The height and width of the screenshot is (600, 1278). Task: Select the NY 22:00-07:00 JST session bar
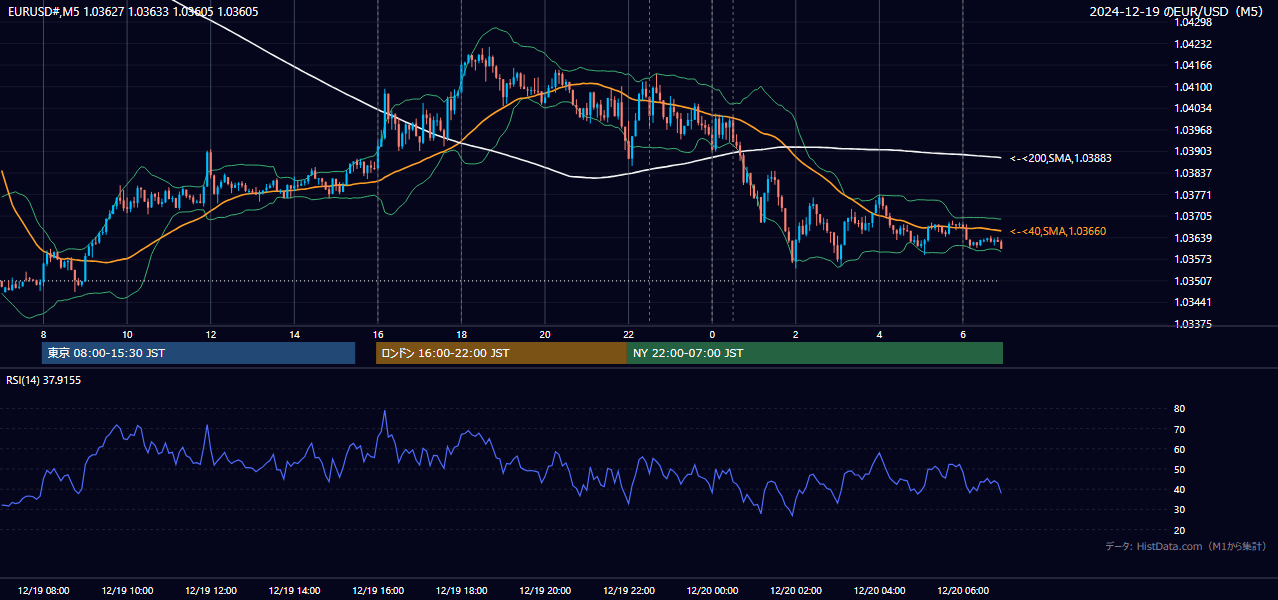(815, 353)
